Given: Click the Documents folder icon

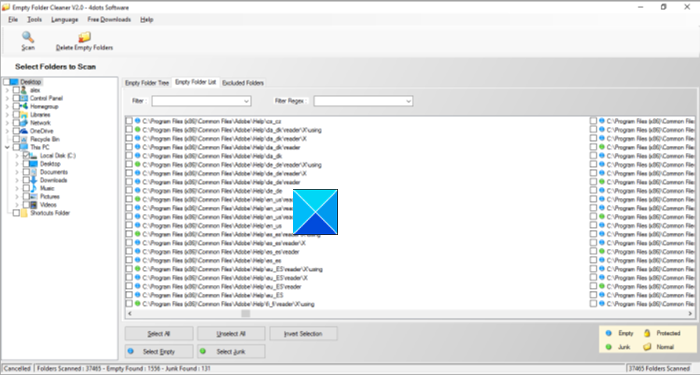Looking at the screenshot, I should pyautogui.click(x=33, y=172).
